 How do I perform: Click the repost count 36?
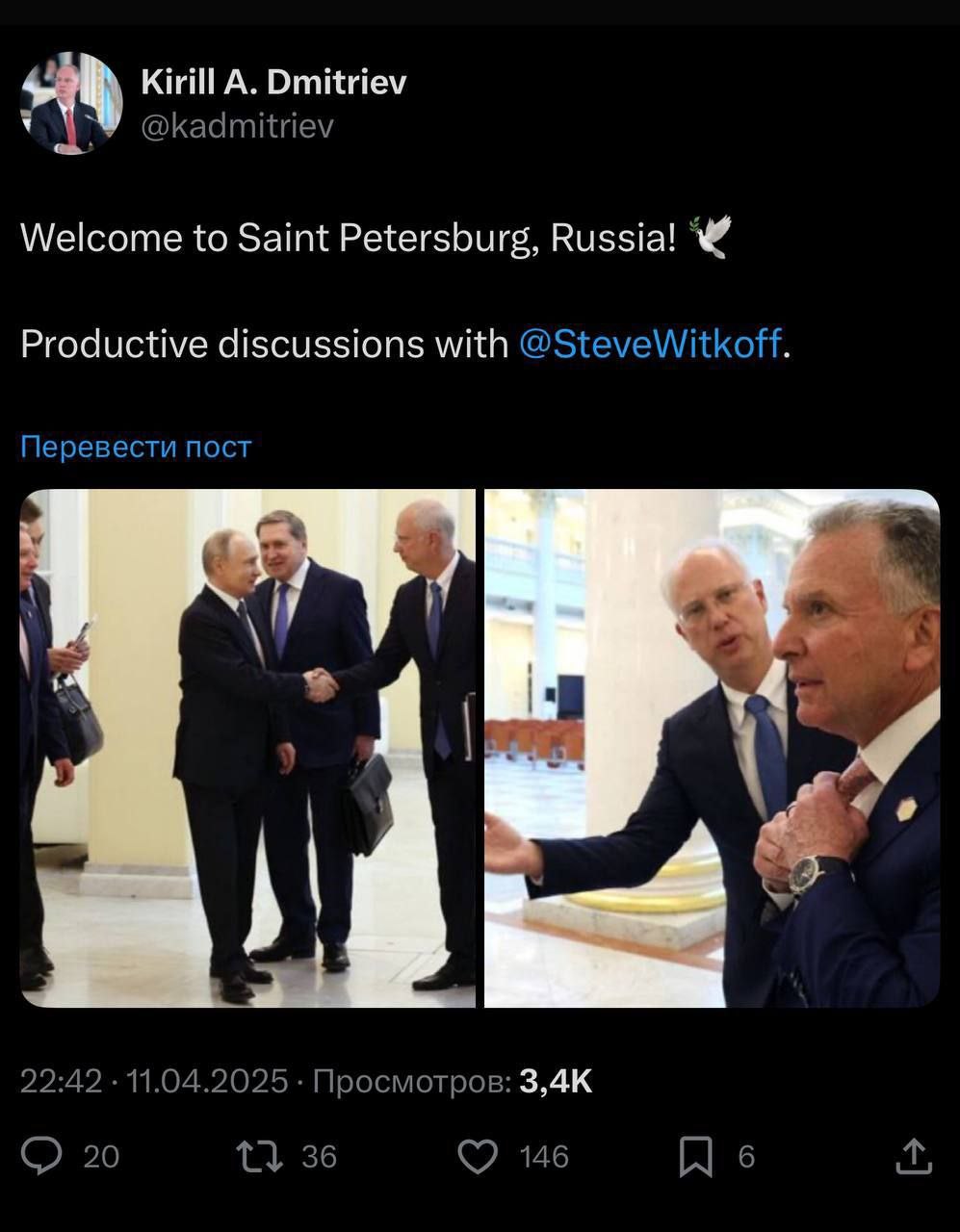click(x=319, y=1156)
